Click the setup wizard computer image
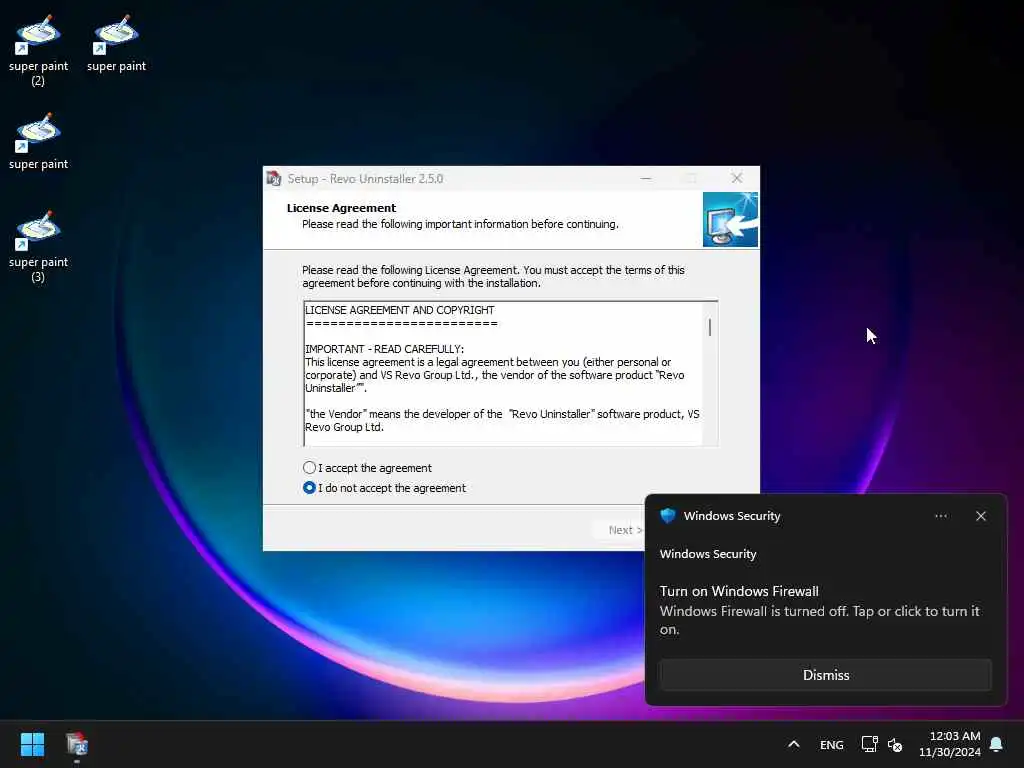 [730, 219]
